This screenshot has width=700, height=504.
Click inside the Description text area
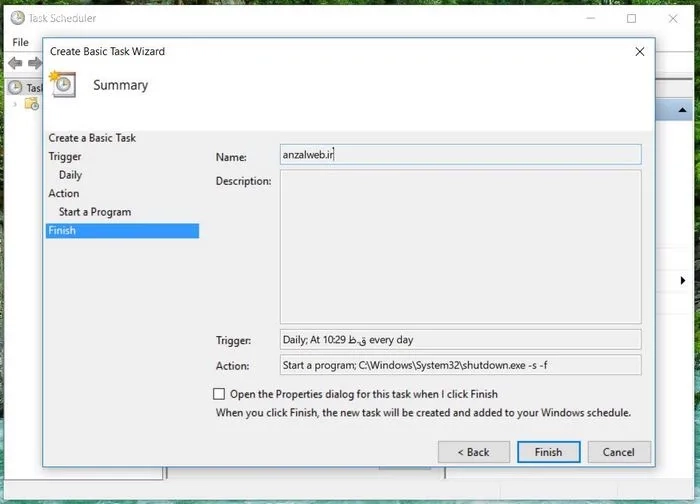460,246
